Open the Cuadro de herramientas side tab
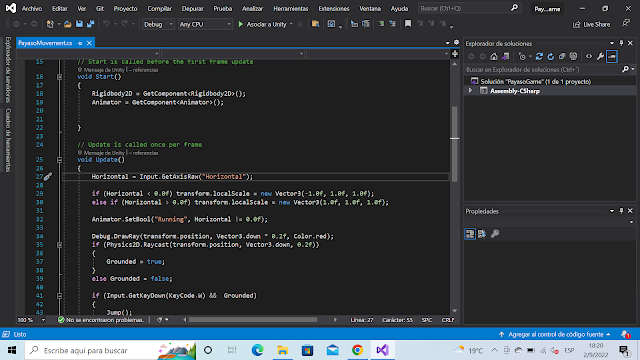Screen dimensions: 640x360 [x=8, y=140]
